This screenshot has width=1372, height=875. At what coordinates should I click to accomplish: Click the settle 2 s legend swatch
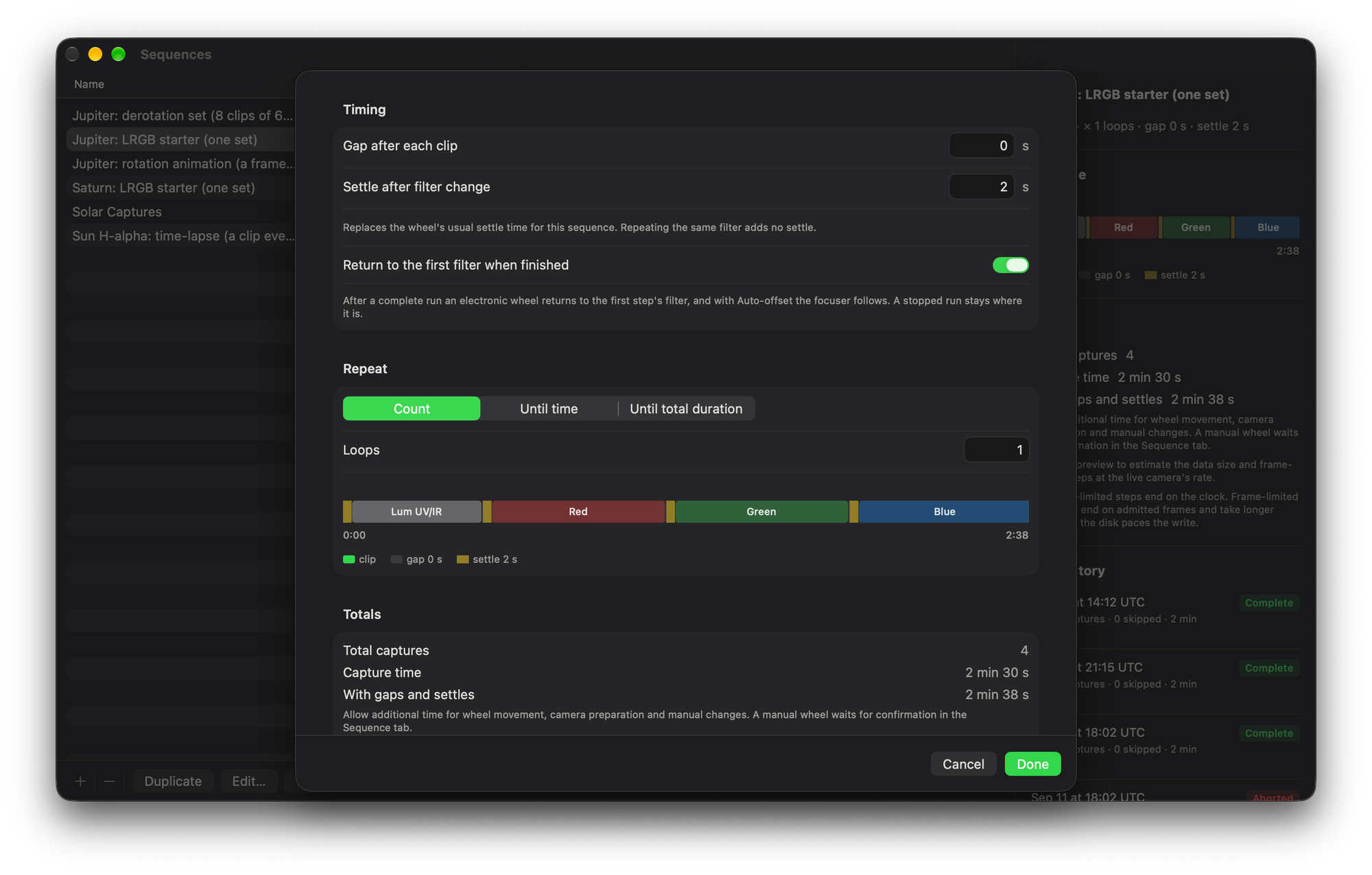tap(463, 560)
